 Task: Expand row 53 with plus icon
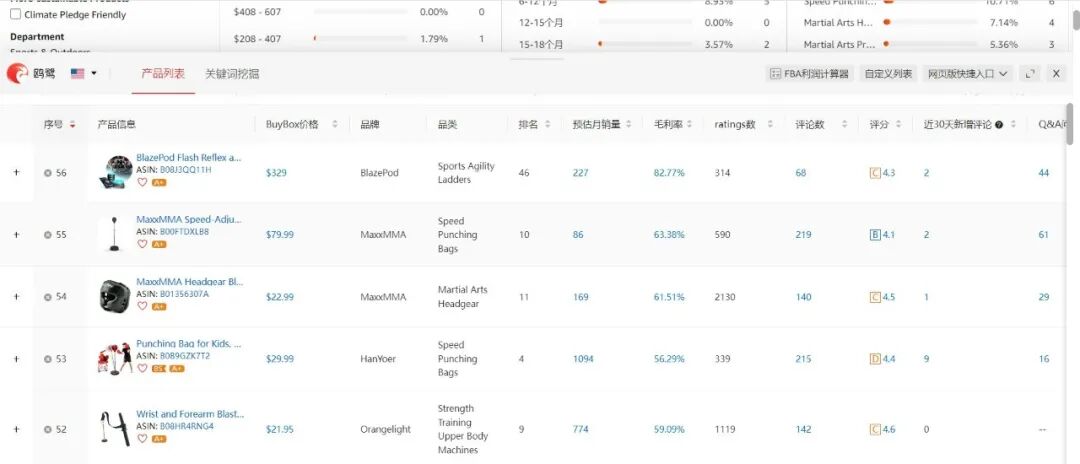(x=17, y=359)
